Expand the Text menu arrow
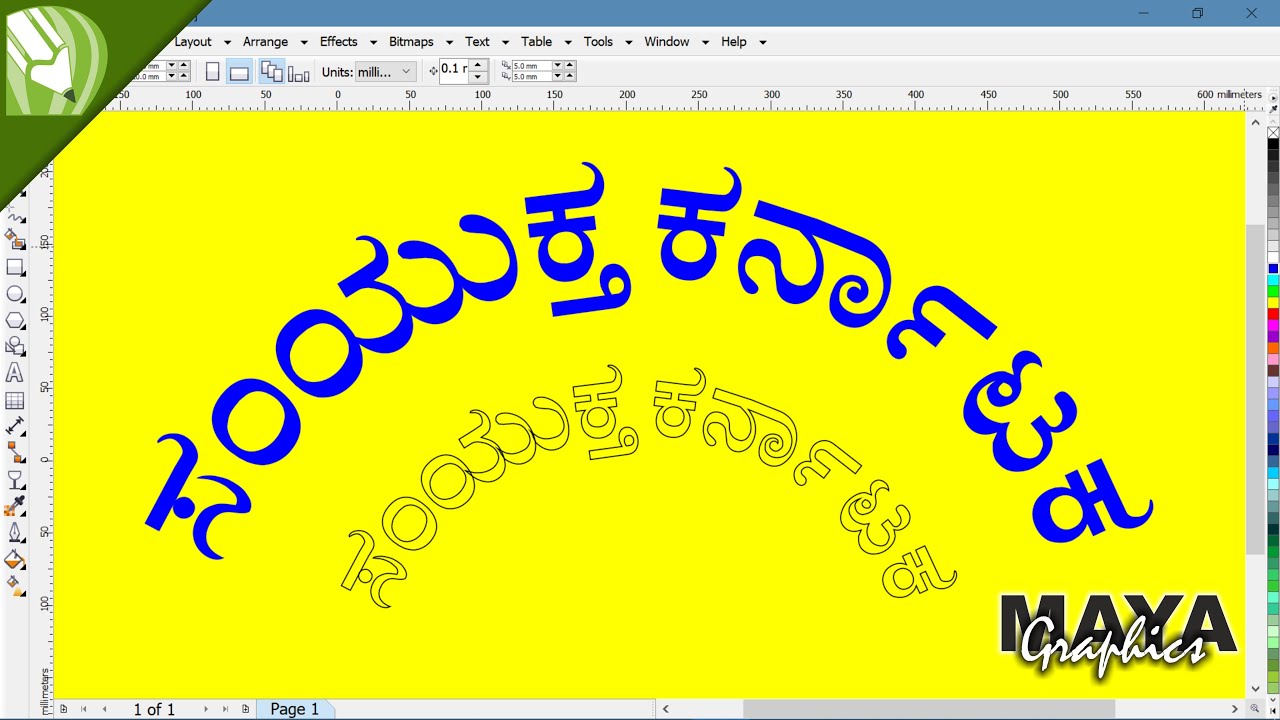The width and height of the screenshot is (1280, 720). (x=505, y=42)
